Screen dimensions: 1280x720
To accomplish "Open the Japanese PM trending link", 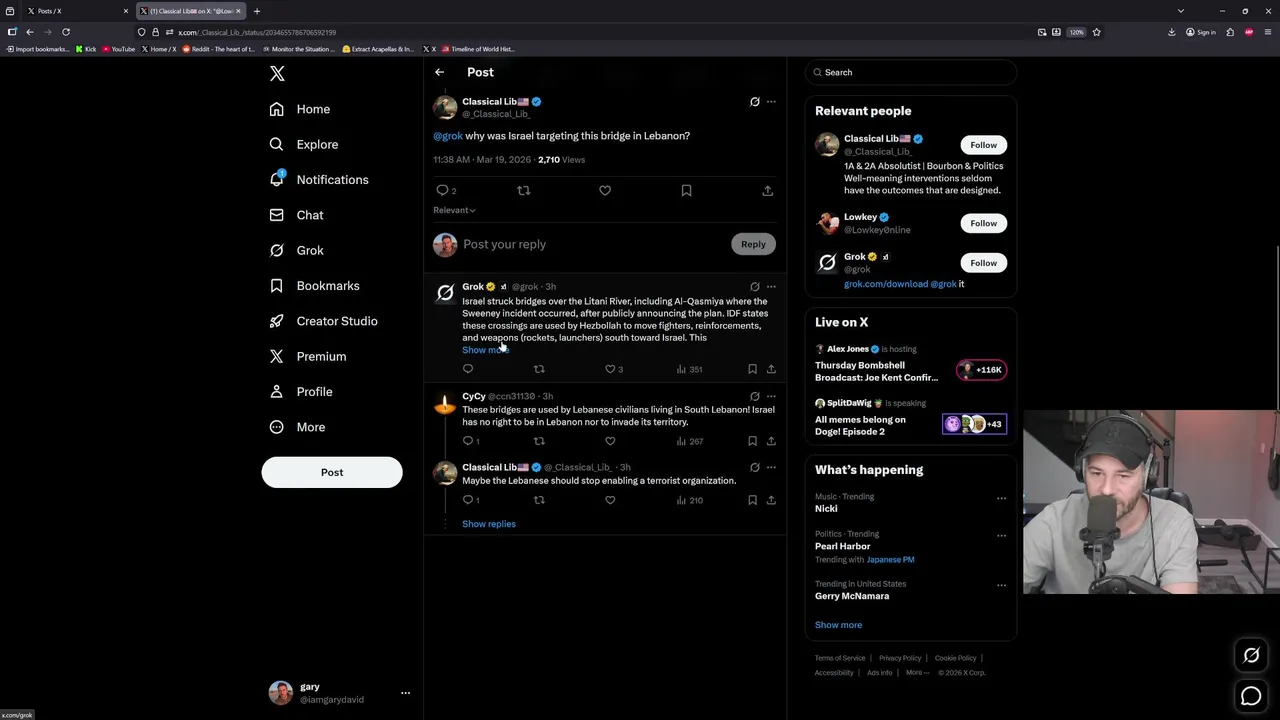I will [x=890, y=560].
